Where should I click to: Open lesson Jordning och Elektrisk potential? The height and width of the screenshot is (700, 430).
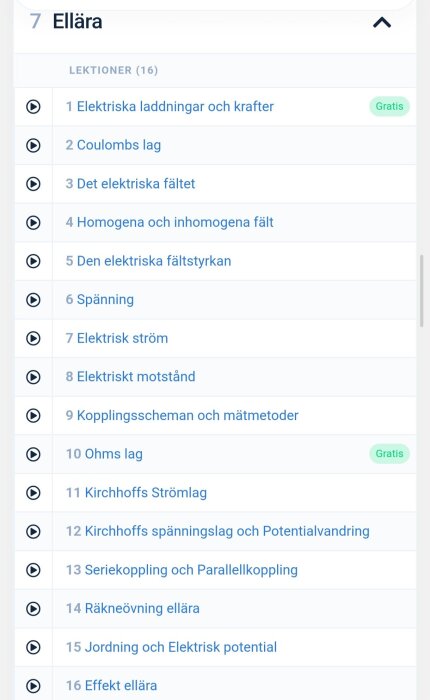click(x=171, y=647)
